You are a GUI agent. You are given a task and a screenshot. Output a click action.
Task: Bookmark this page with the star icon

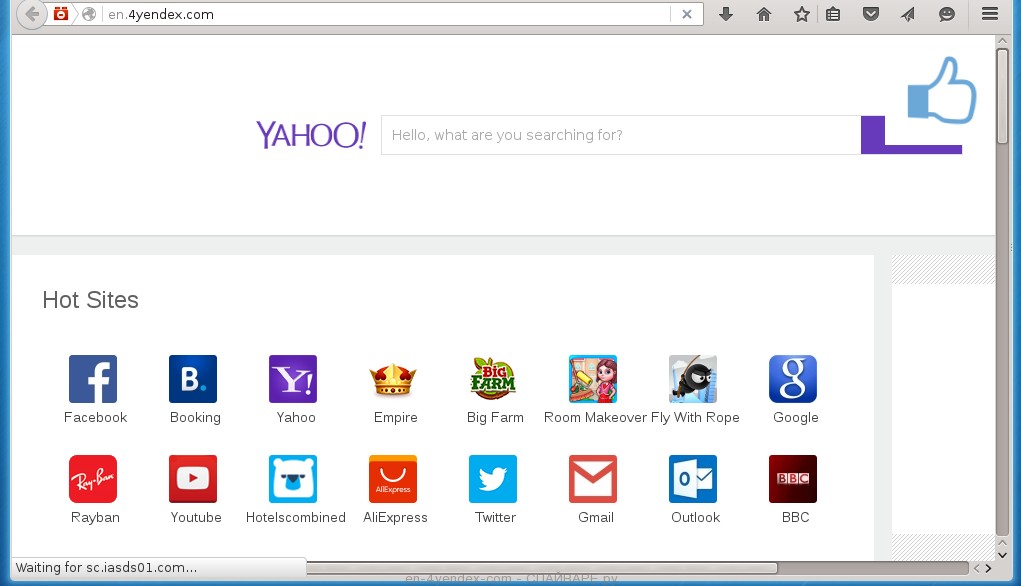pyautogui.click(x=801, y=14)
